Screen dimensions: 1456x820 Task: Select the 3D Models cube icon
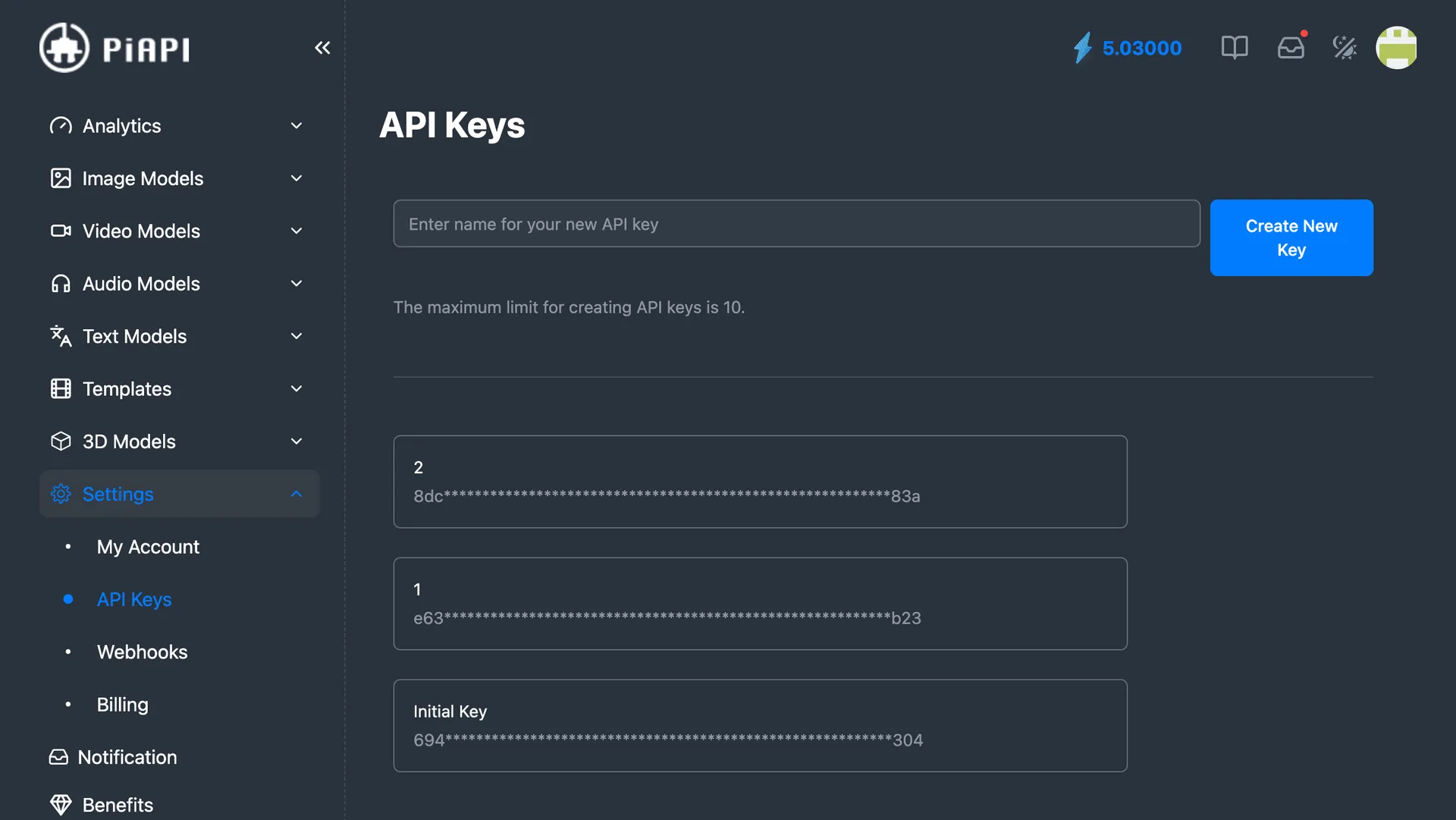61,441
